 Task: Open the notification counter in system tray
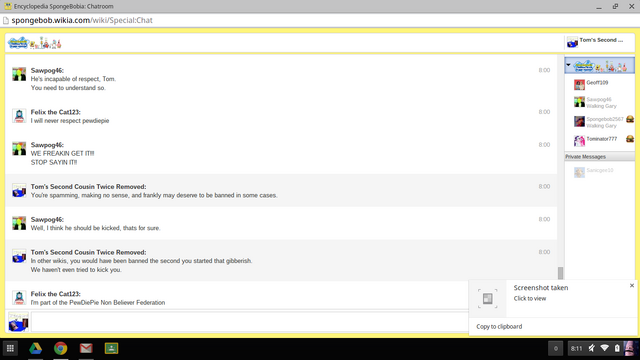tap(555, 348)
